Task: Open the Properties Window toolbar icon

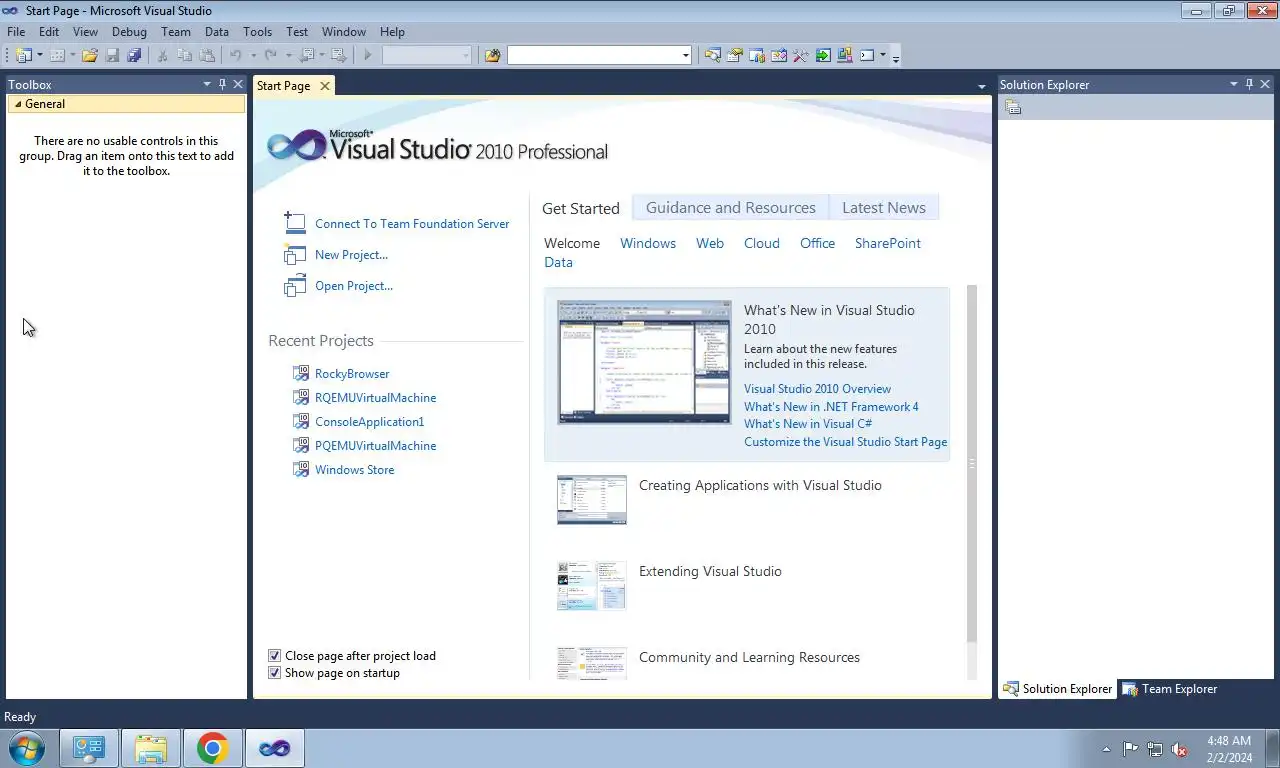Action: 735,55
